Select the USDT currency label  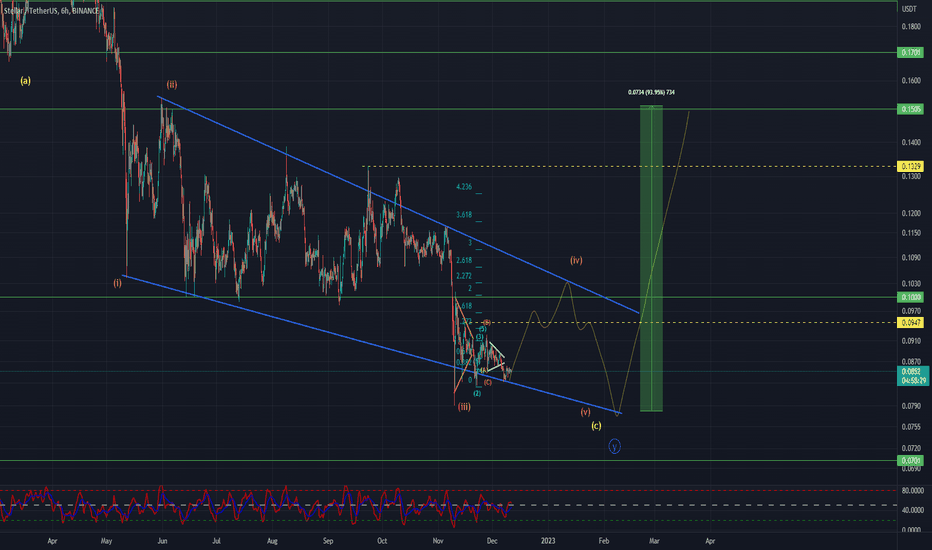(909, 9)
